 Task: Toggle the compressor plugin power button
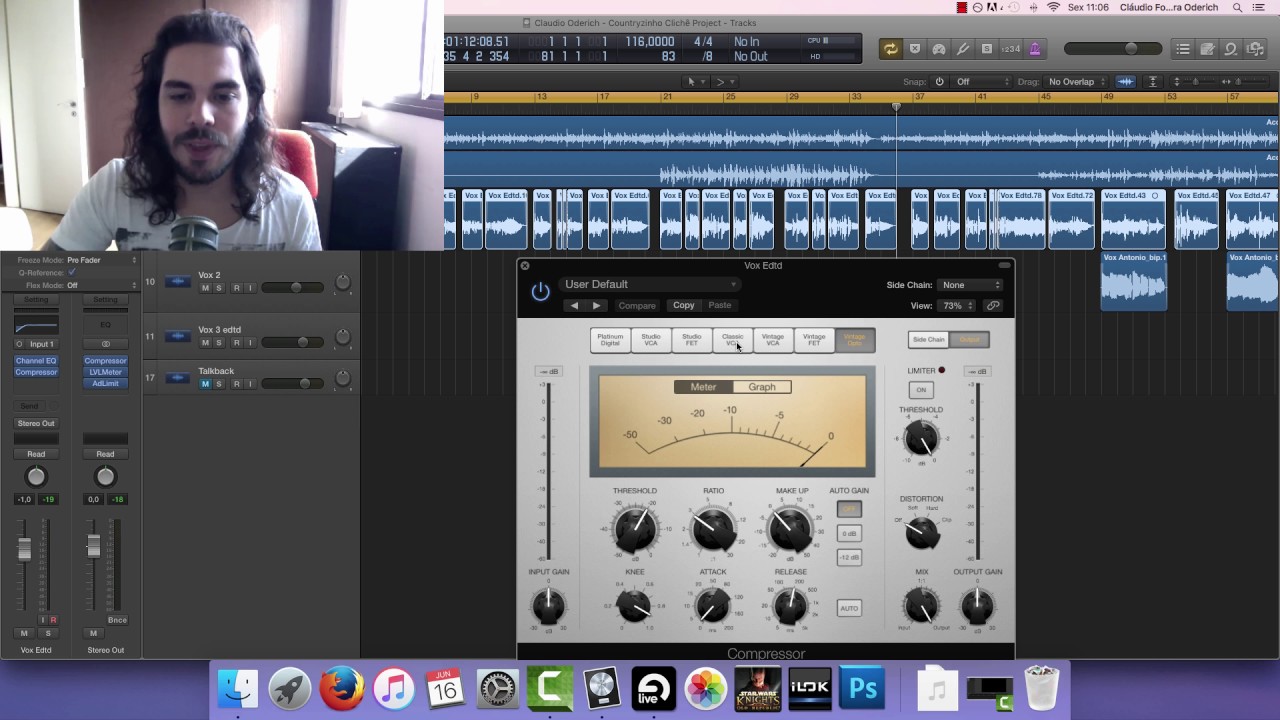540,293
